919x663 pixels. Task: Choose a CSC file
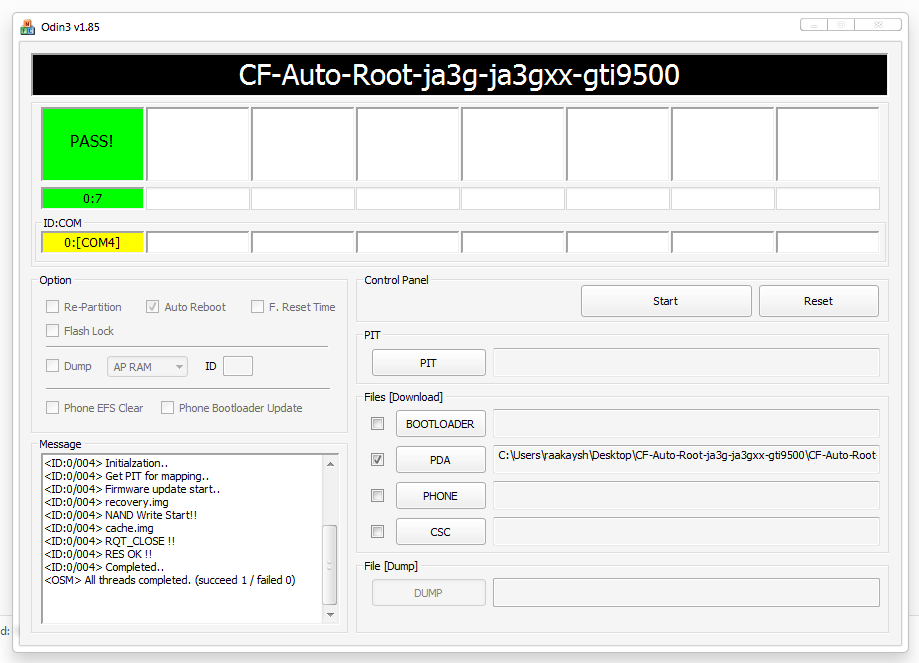440,532
